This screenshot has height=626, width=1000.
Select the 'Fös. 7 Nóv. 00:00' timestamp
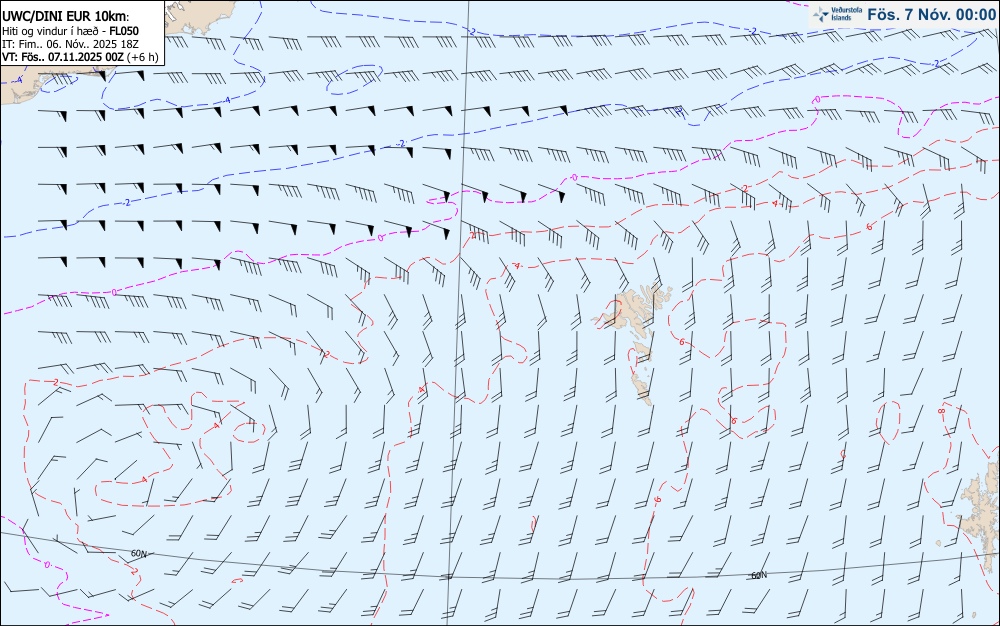pos(931,15)
